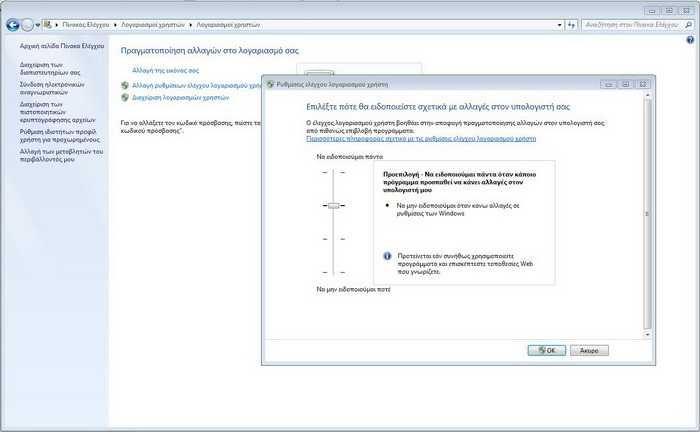Click the Προεπιλογή bold description heading
This screenshot has height=432, width=700.
point(459,182)
